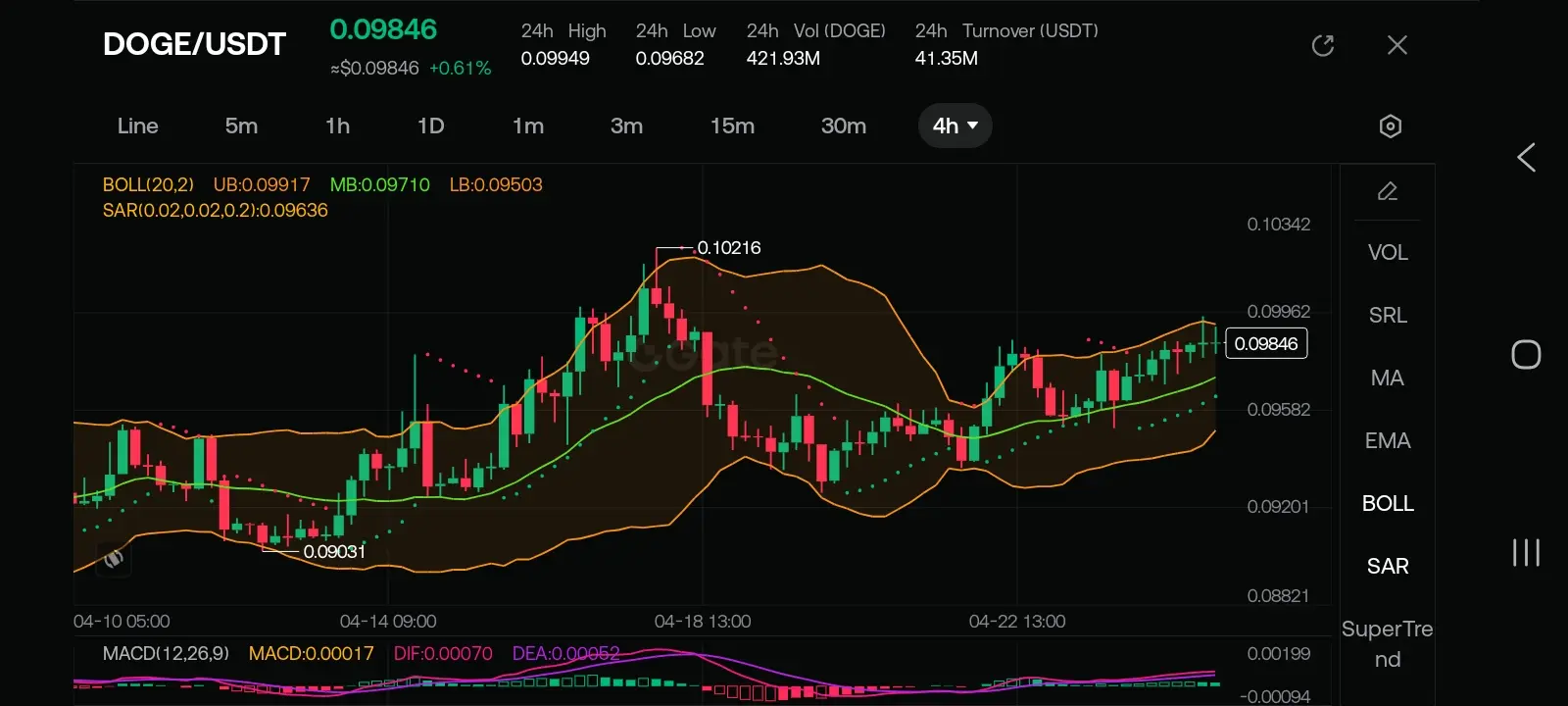1568x706 pixels.
Task: Tap the 0.00199 MACD axis label
Action: pyautogui.click(x=1278, y=654)
